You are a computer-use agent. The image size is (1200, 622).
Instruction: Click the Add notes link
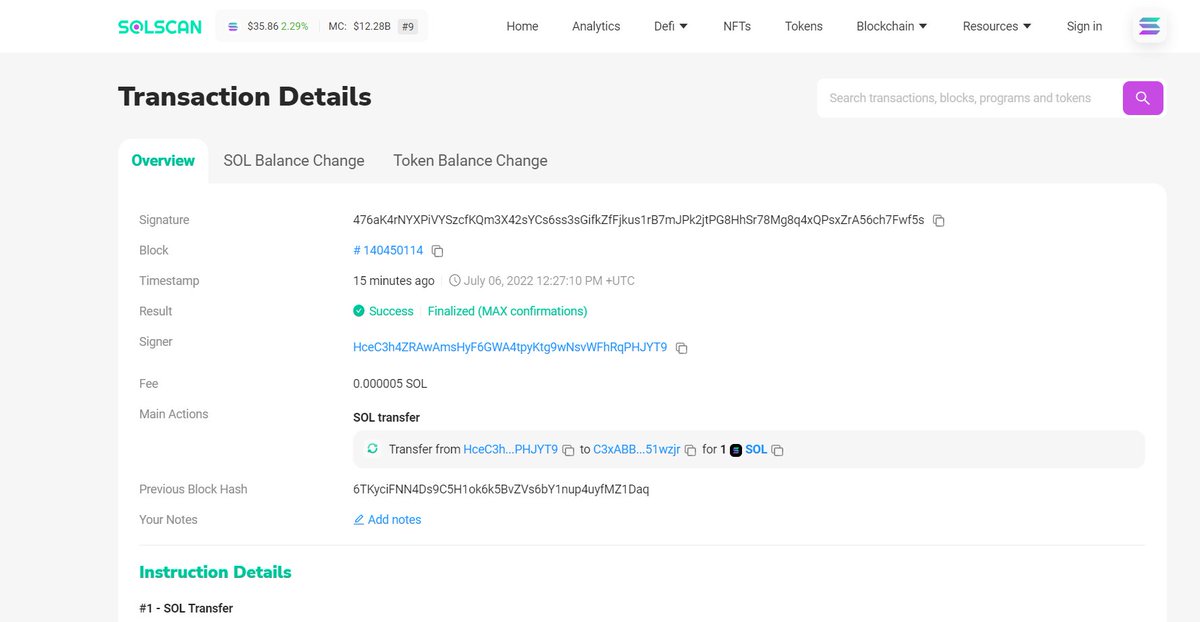click(395, 520)
